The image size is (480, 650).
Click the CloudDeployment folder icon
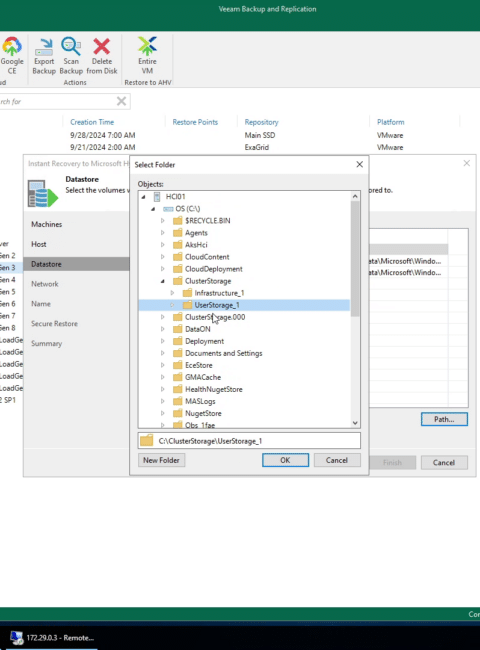tap(178, 269)
